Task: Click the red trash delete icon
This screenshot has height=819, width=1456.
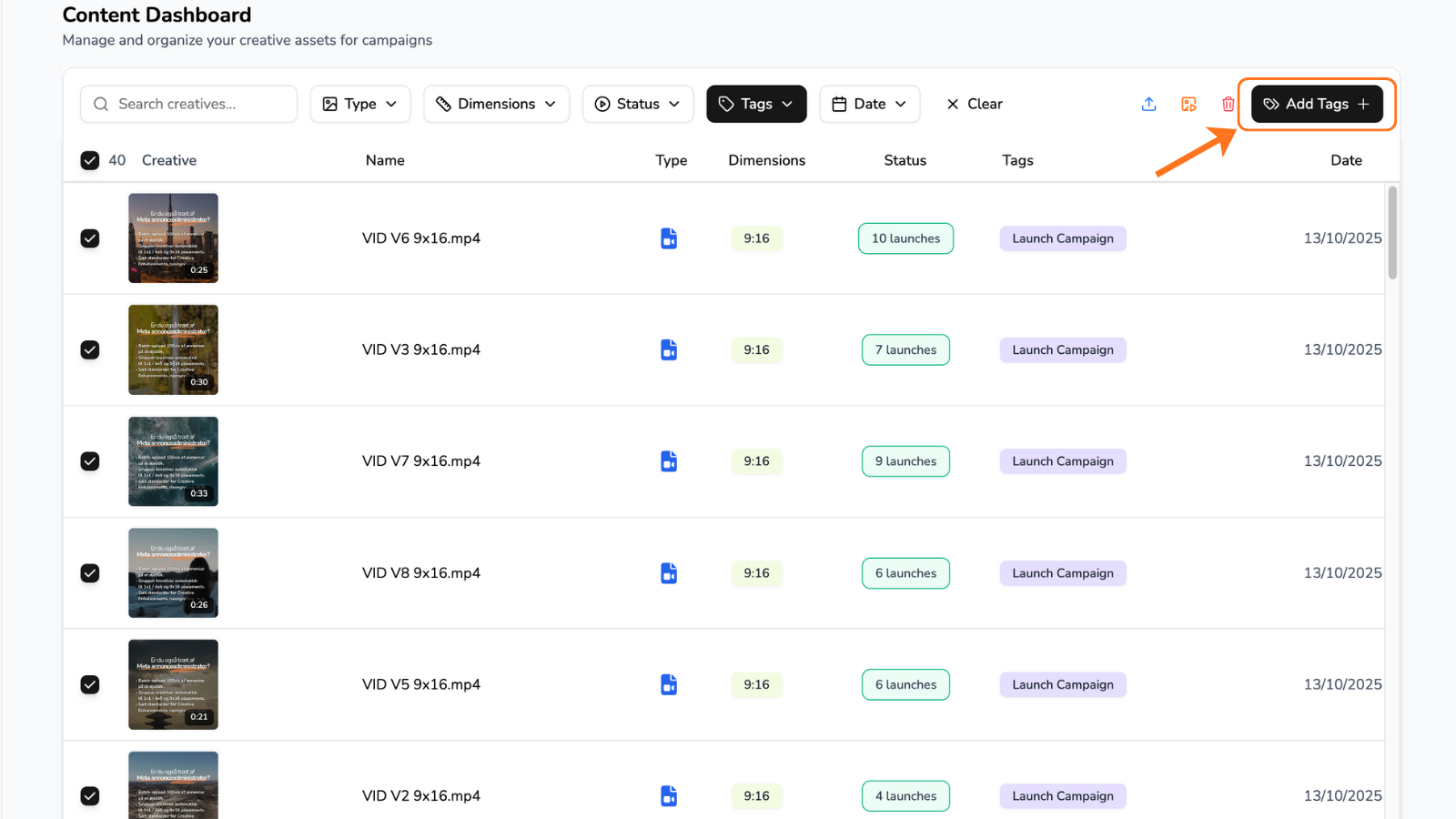Action: tap(1228, 104)
